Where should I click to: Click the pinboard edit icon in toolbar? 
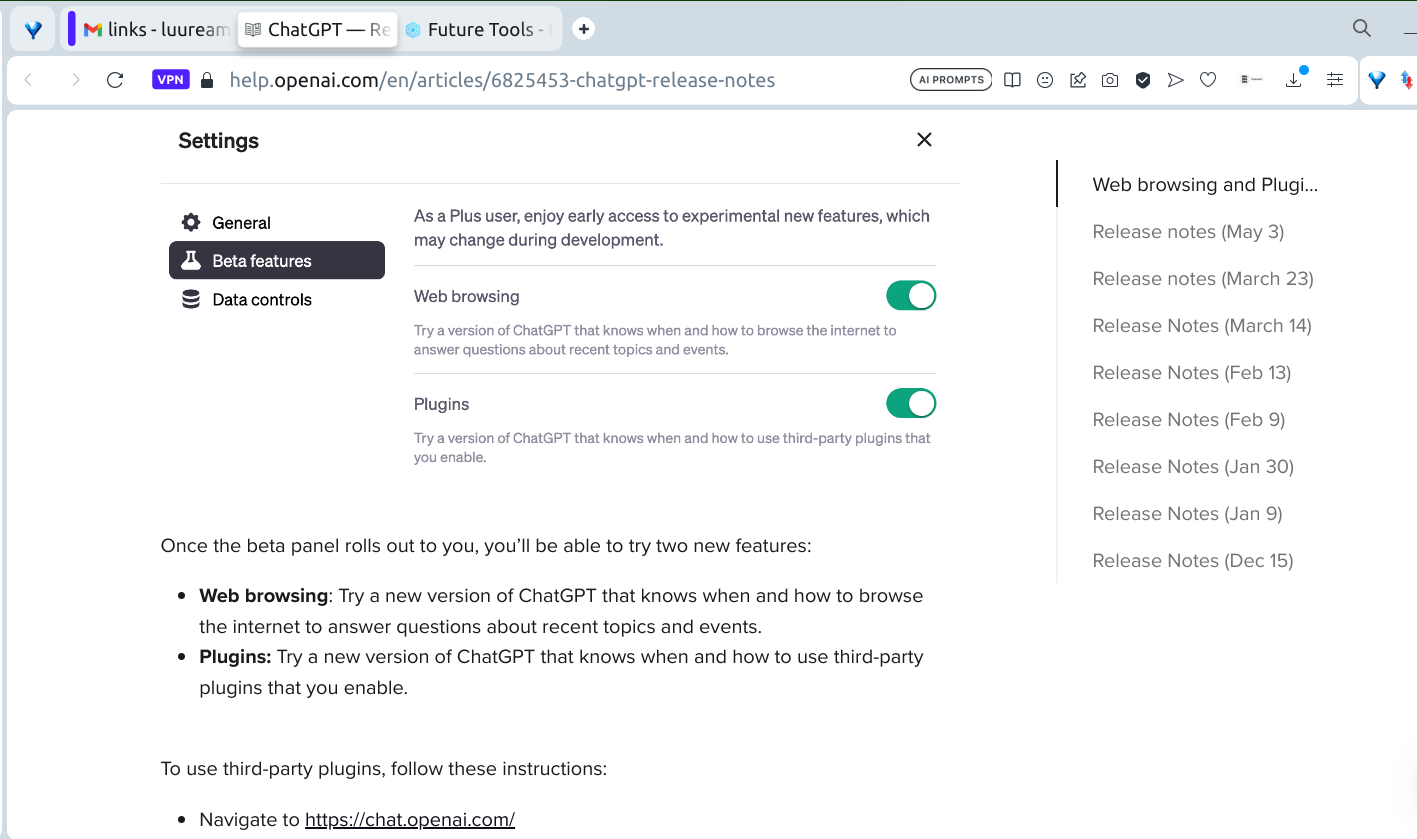(1078, 80)
